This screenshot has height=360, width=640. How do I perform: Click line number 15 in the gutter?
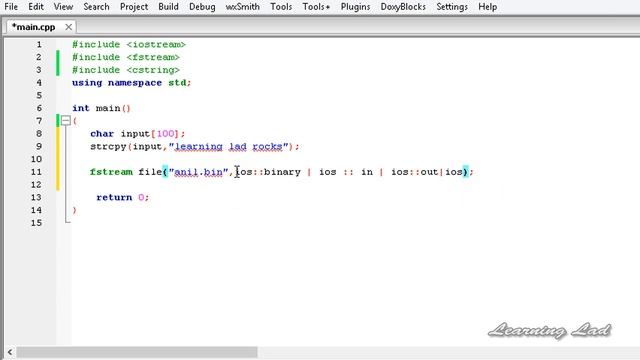[36, 223]
